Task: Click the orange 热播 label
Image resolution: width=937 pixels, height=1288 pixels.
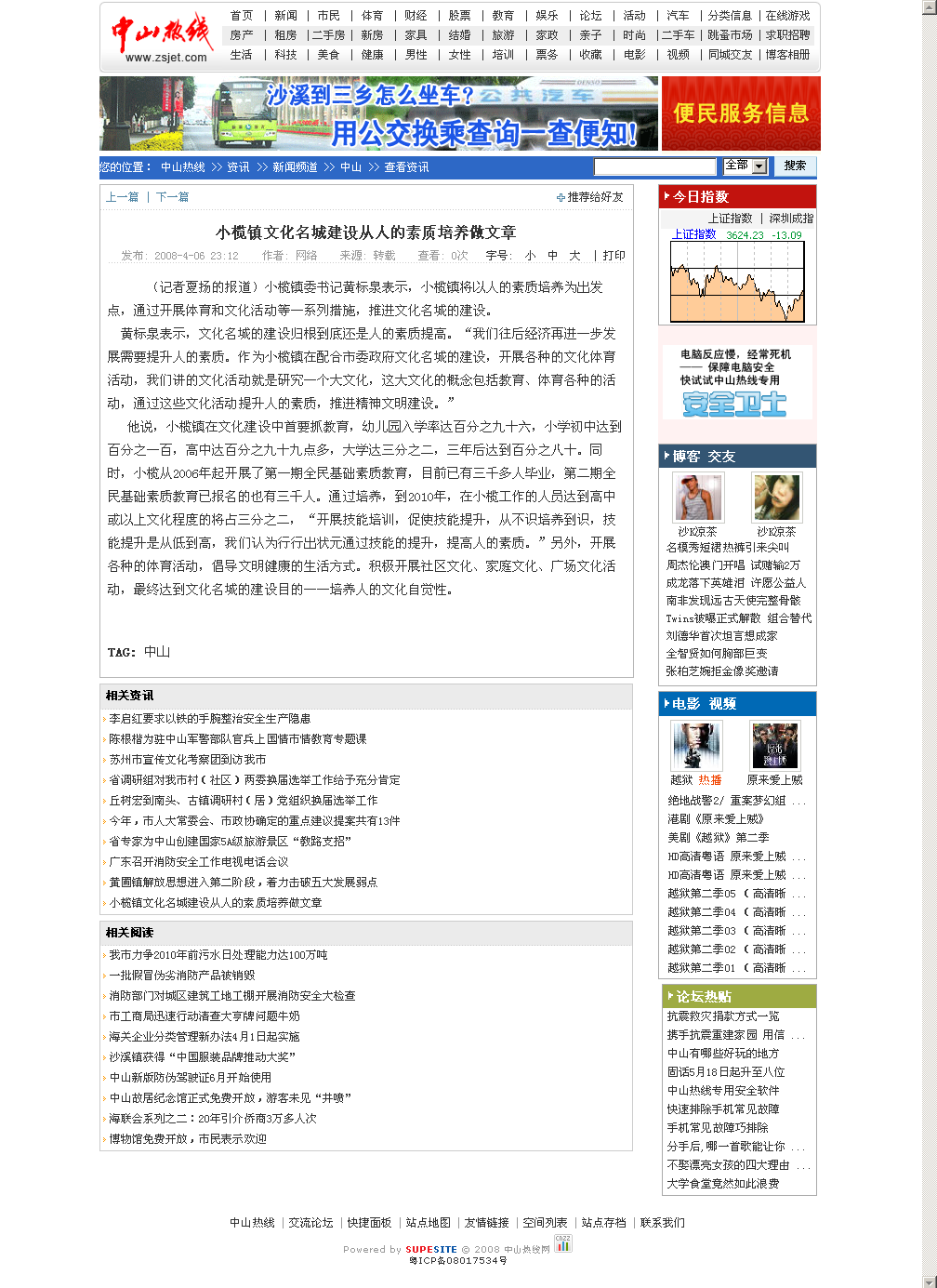Action: point(710,780)
